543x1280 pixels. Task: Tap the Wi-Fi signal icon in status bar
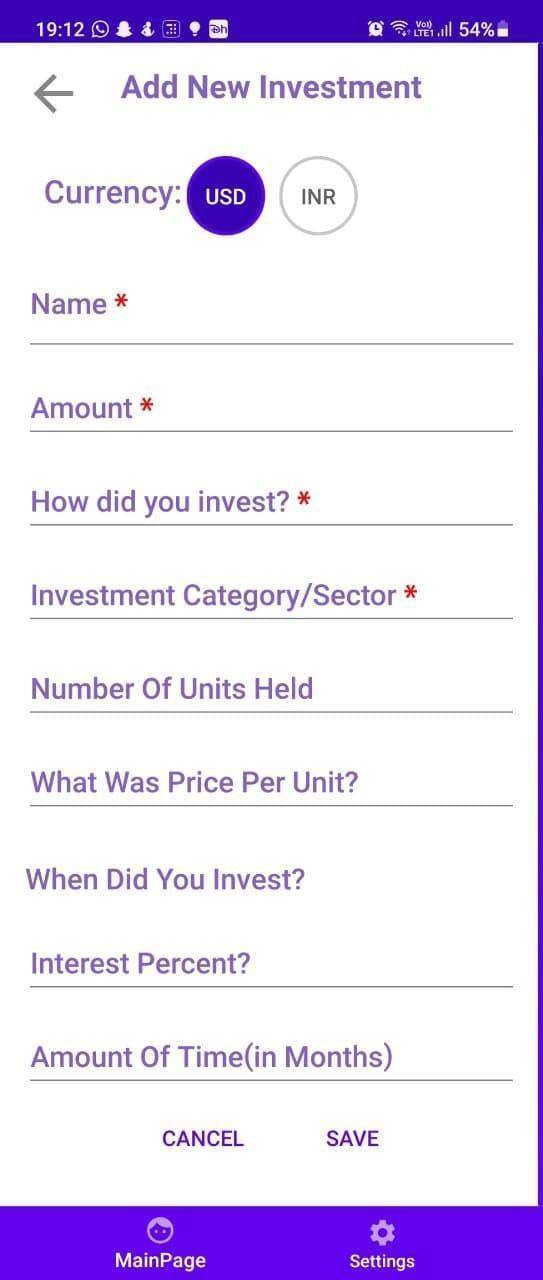click(x=400, y=29)
